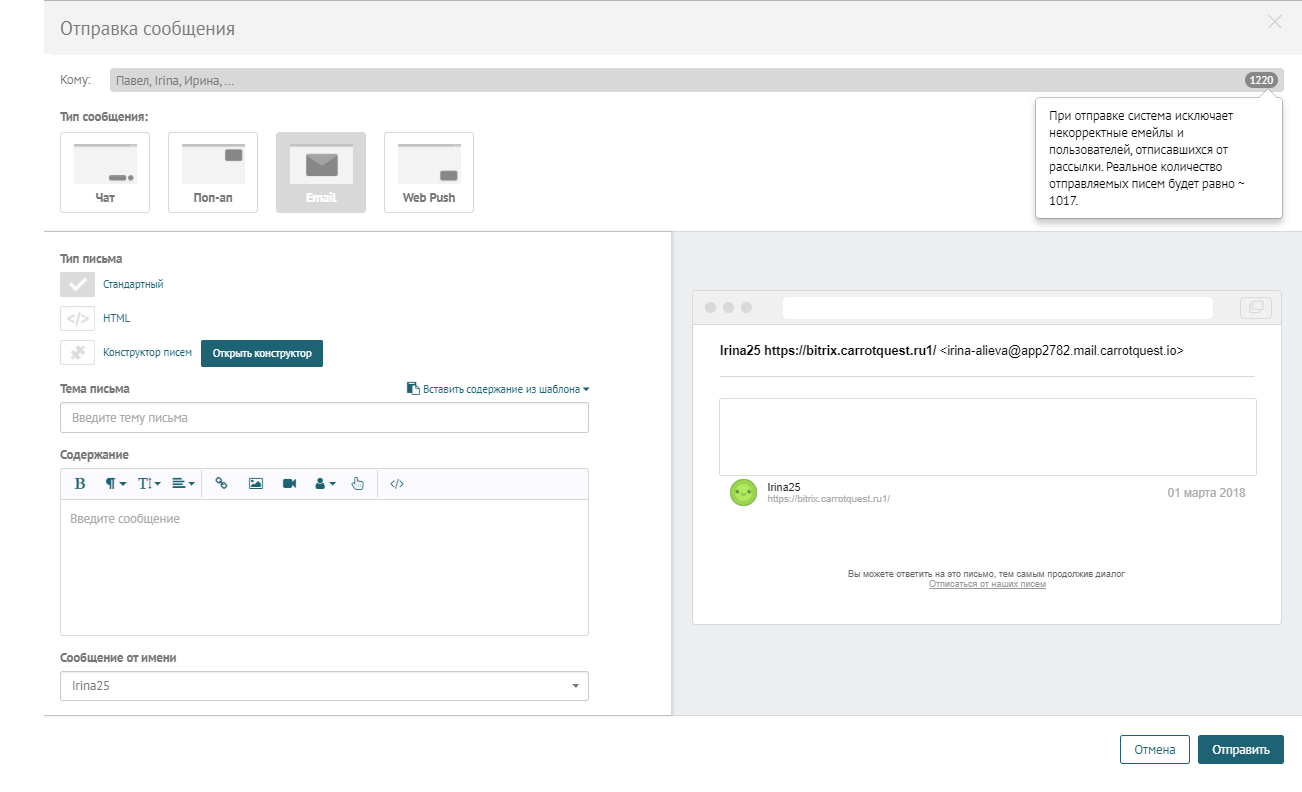The height and width of the screenshot is (792, 1302).
Task: Click the Отмена button
Action: tap(1155, 750)
